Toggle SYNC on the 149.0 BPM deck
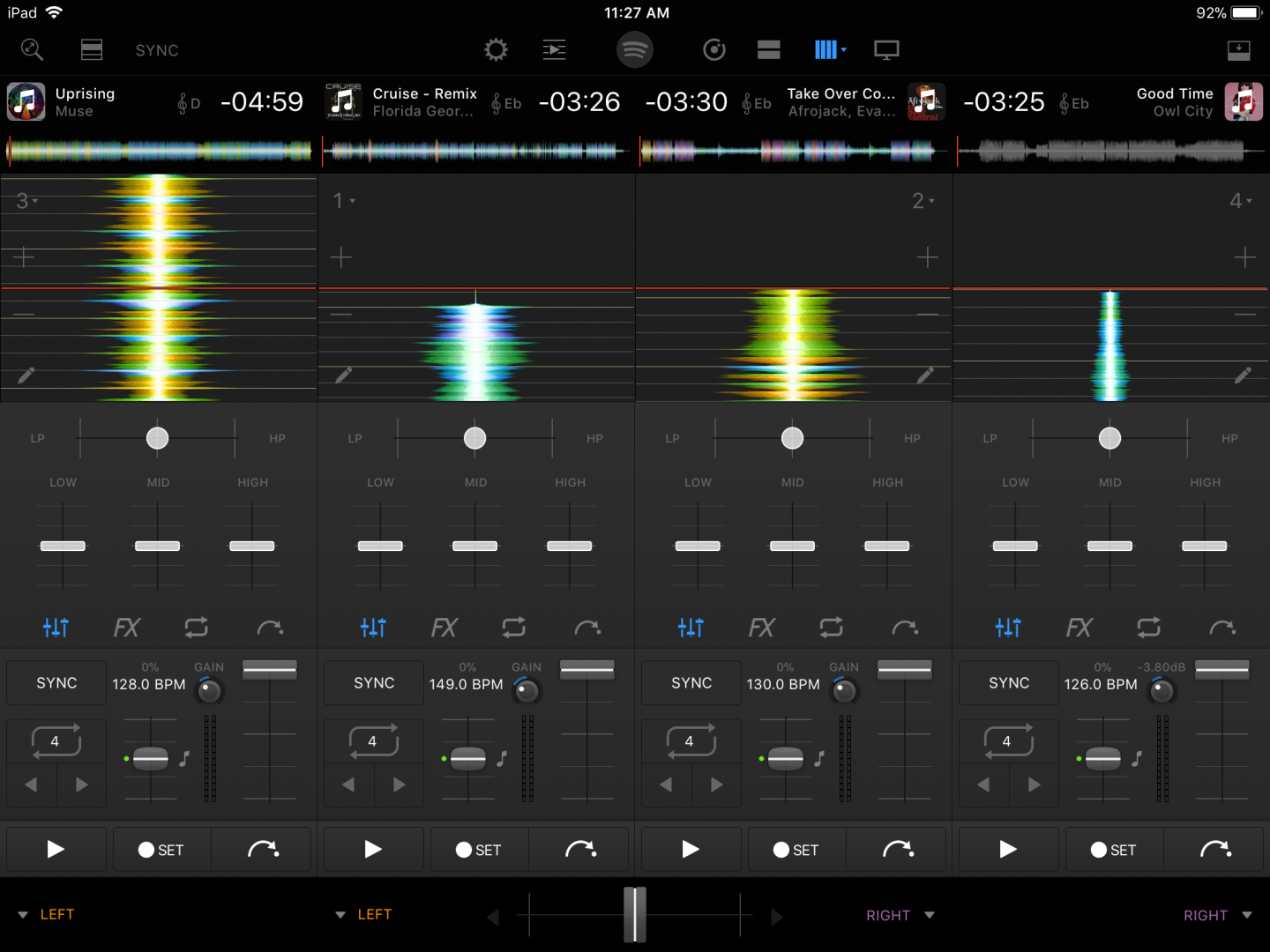The height and width of the screenshot is (952, 1270). click(x=374, y=683)
